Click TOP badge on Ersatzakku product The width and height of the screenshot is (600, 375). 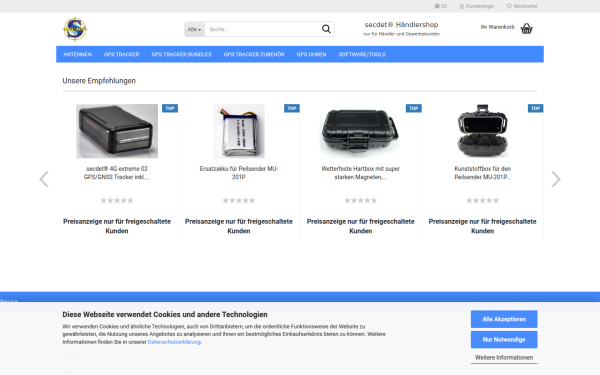click(292, 108)
